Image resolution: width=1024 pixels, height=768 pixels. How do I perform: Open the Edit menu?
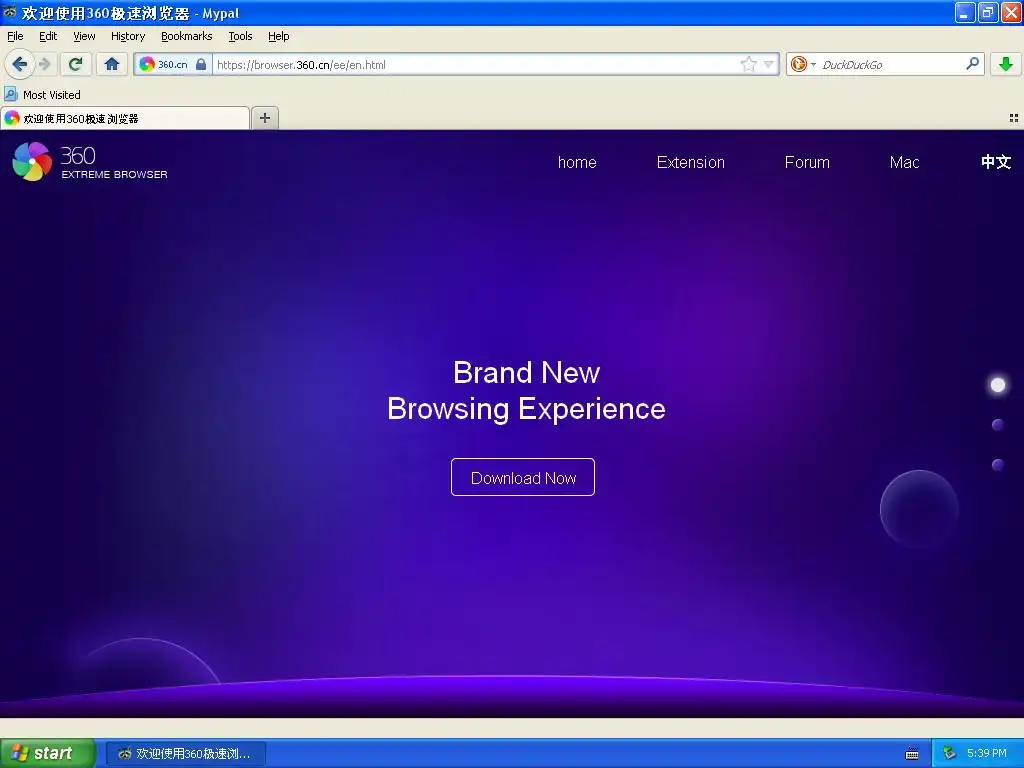click(48, 37)
